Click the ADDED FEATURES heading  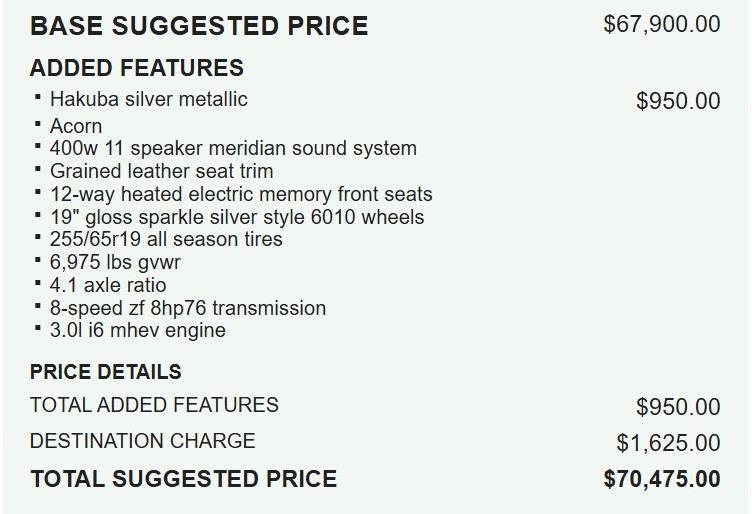[x=137, y=68]
